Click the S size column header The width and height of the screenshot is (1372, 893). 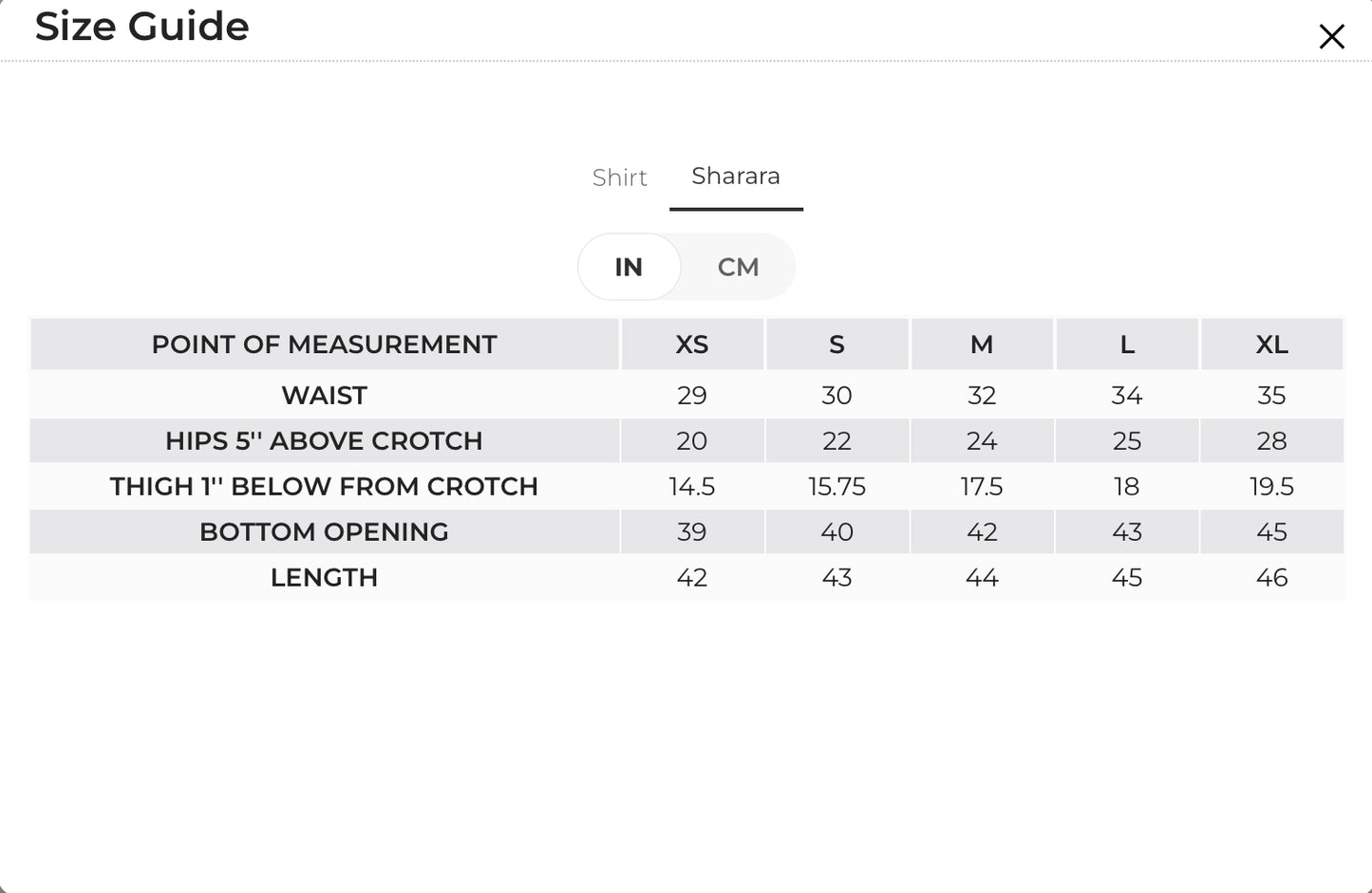(x=836, y=344)
